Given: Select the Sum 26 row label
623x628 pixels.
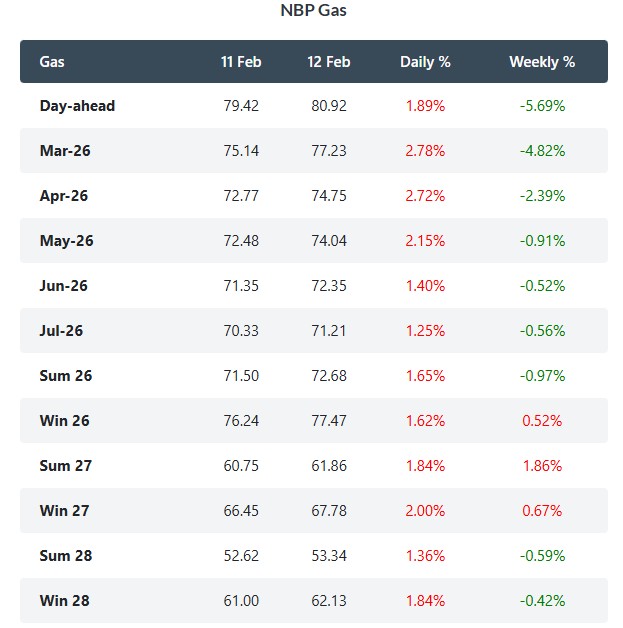Looking at the screenshot, I should tap(65, 375).
